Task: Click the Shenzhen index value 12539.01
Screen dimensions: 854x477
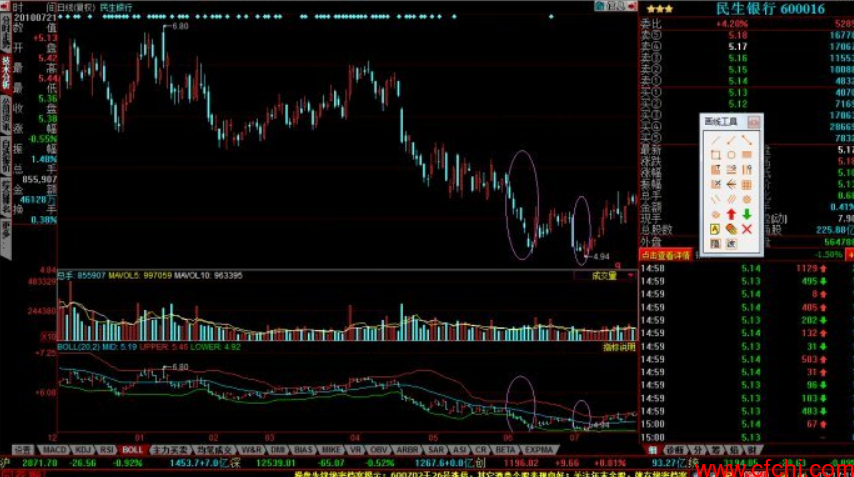Action: pyautogui.click(x=275, y=463)
